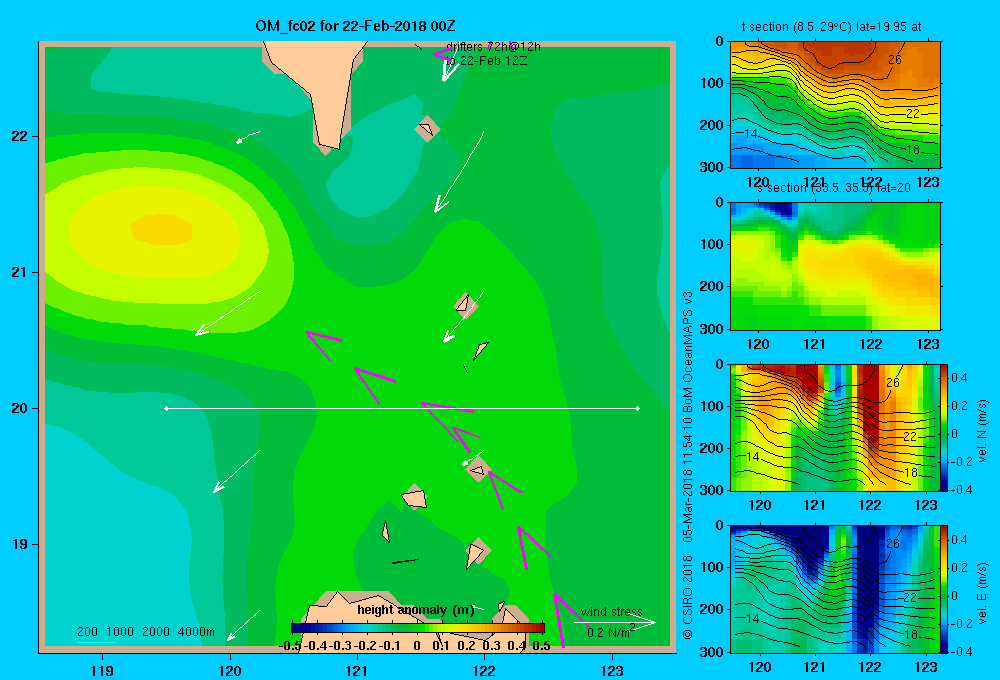Click latitude label "19" on the main map axis

pyautogui.click(x=20, y=544)
